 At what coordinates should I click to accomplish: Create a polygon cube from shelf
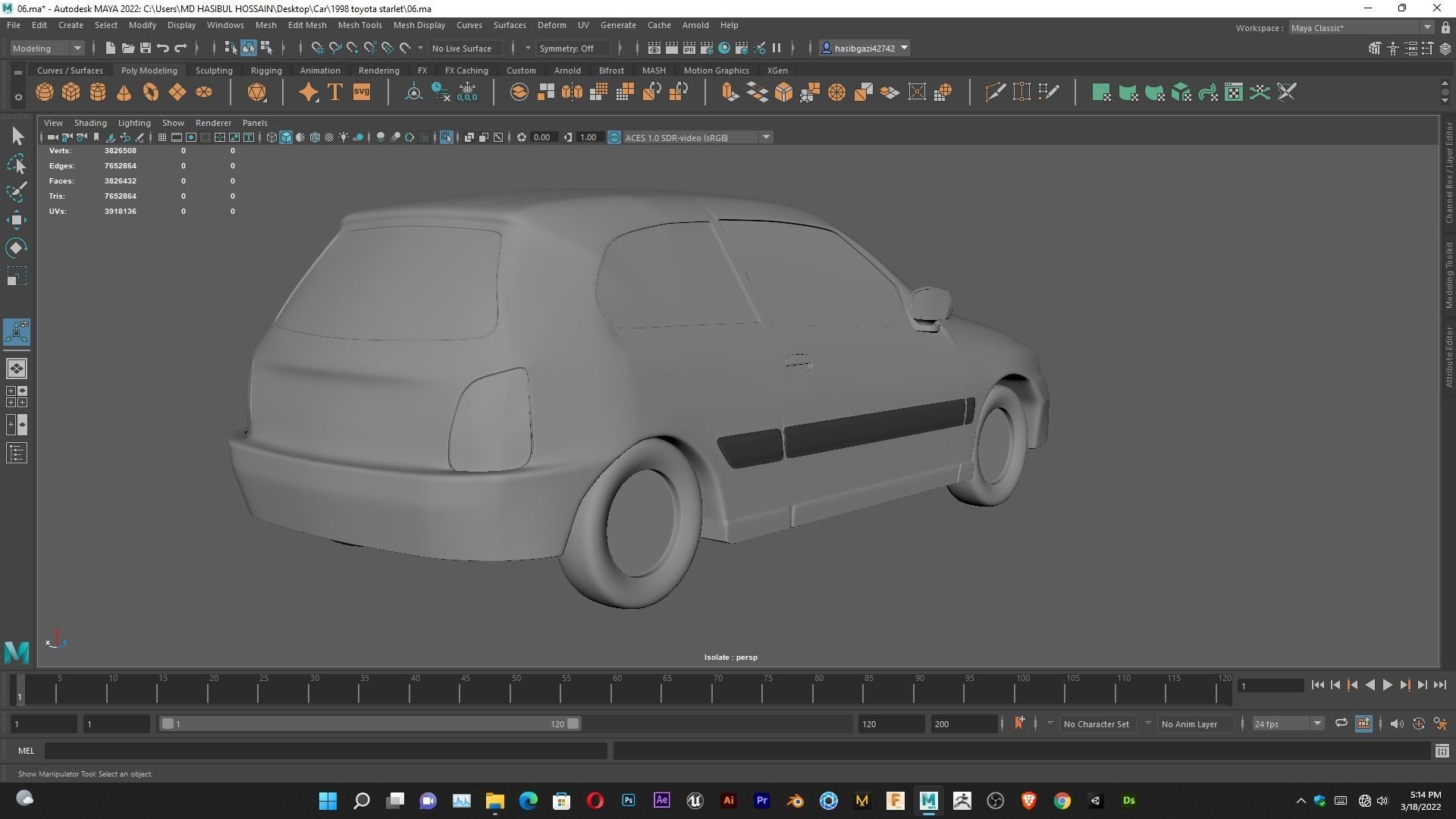pyautogui.click(x=71, y=93)
